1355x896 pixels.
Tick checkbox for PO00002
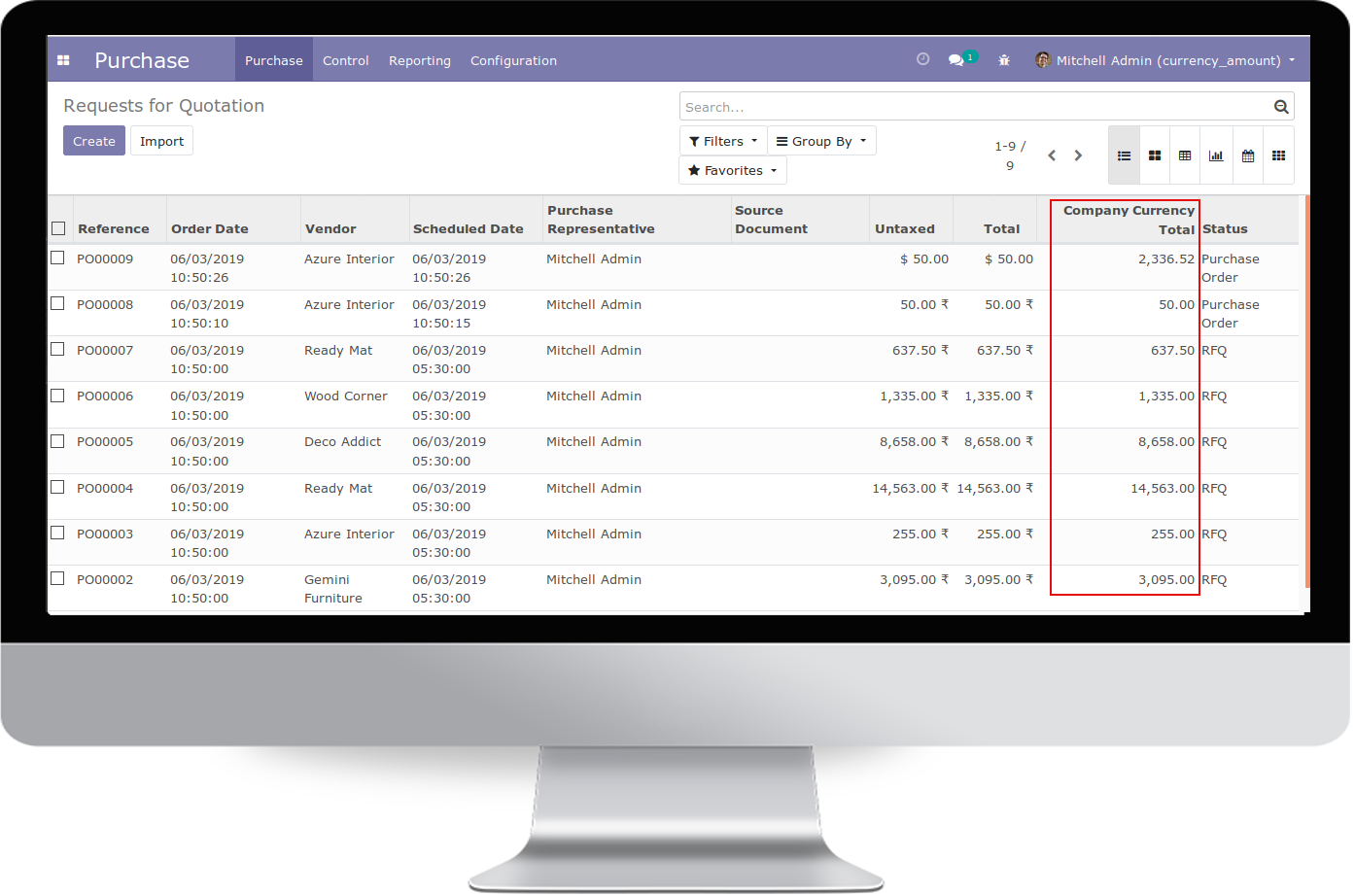57,578
